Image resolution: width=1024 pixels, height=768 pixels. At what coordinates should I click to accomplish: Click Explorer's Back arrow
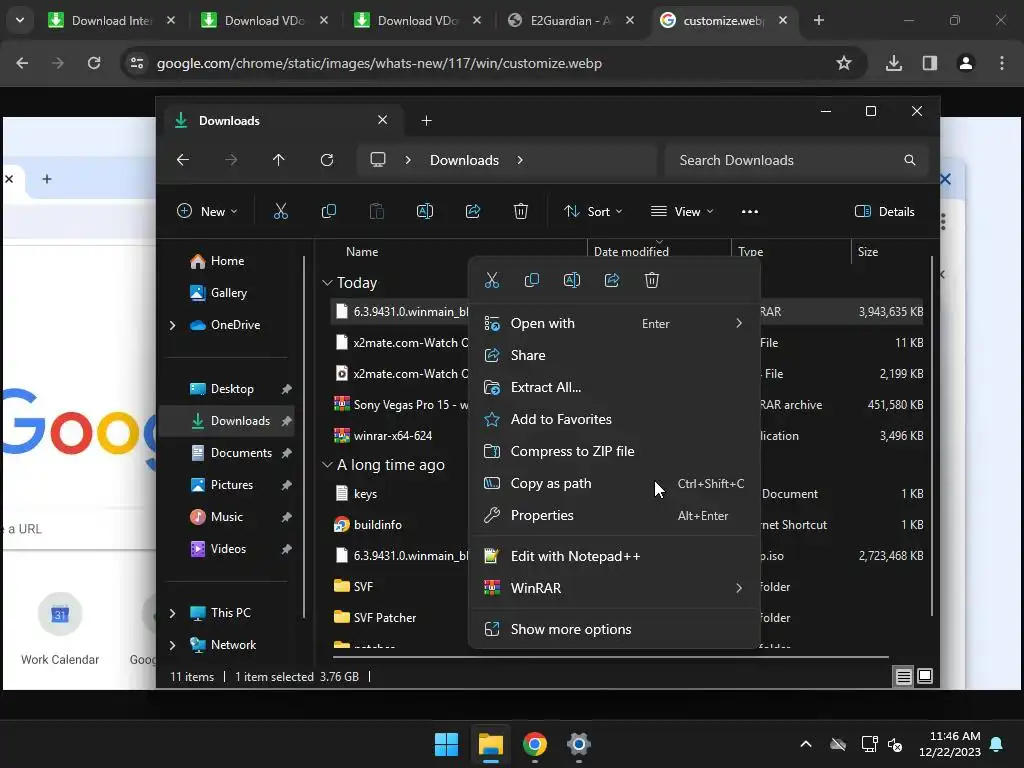pyautogui.click(x=183, y=160)
